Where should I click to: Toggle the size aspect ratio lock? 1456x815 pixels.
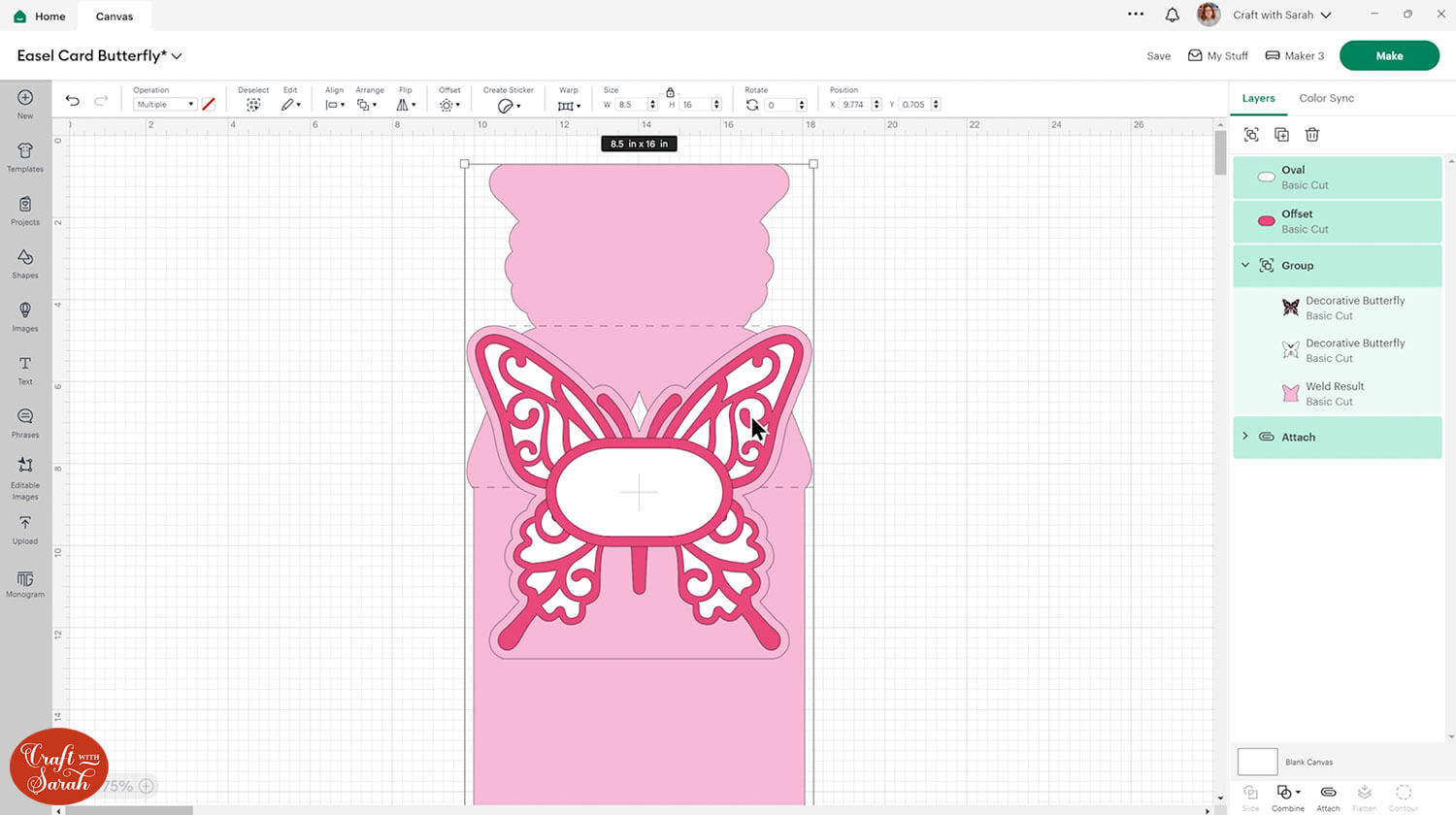tap(670, 92)
